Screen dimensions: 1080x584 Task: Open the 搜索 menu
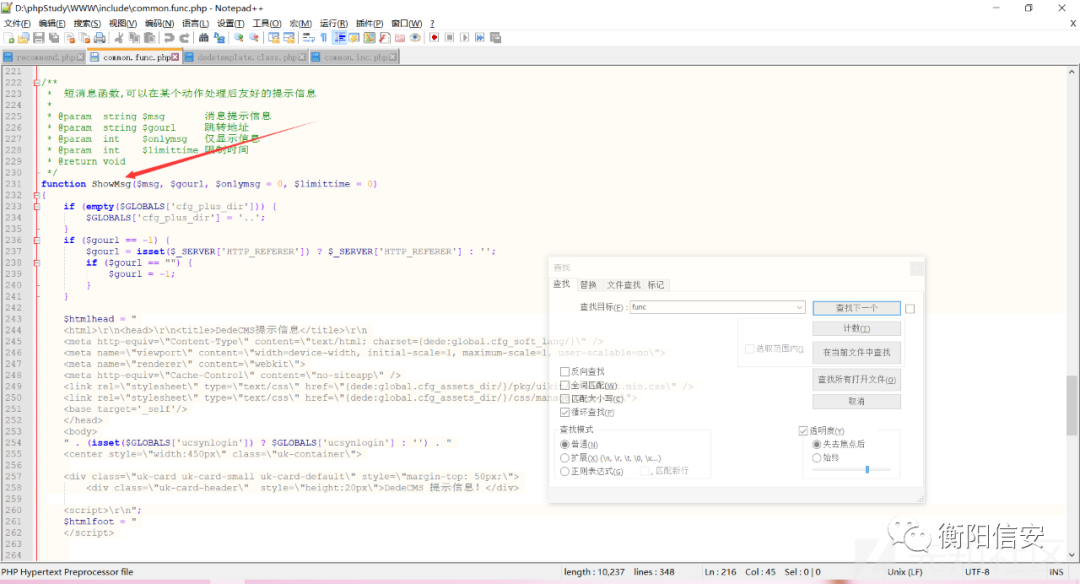pos(87,23)
